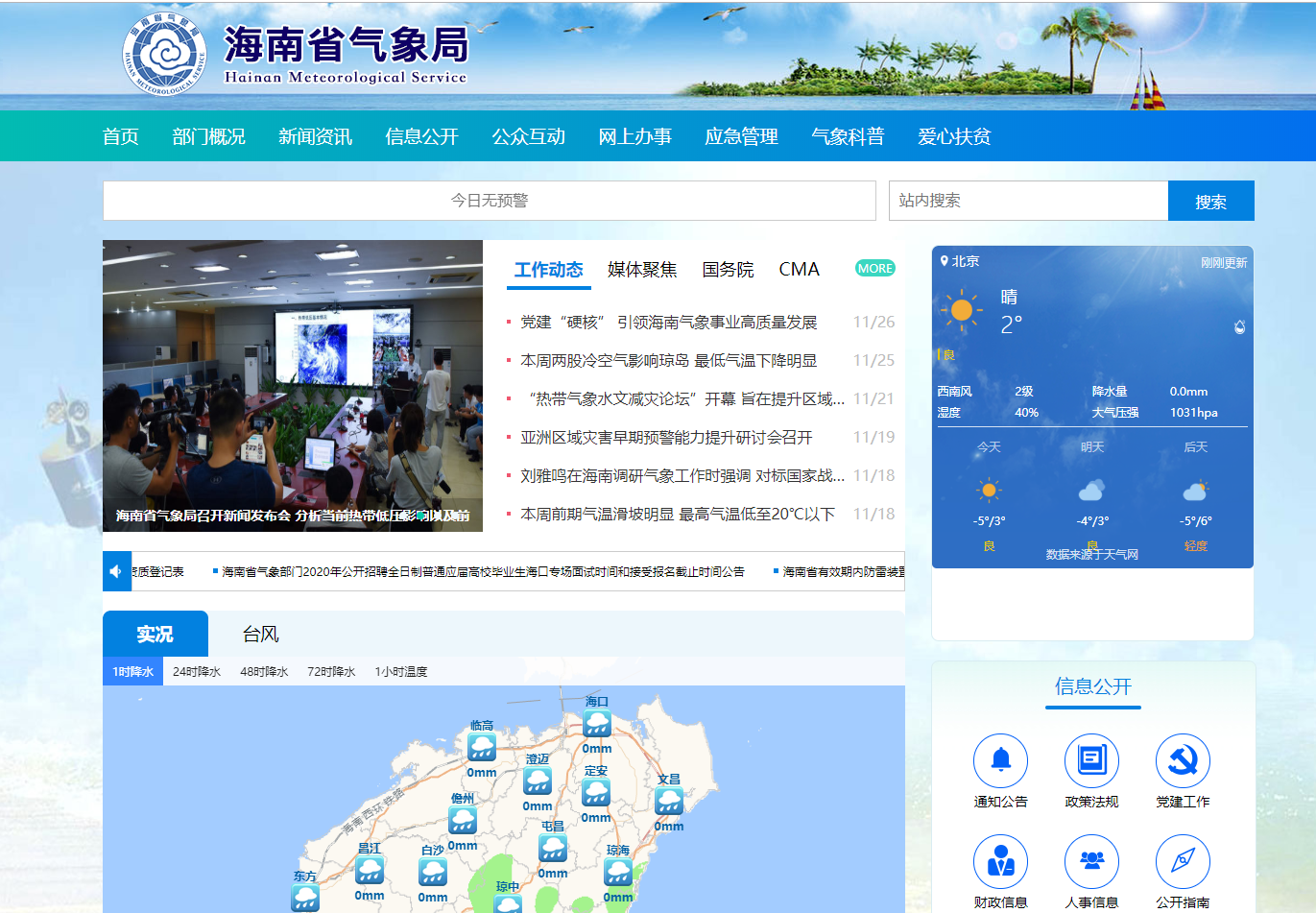Click the 海口 rain icon on the map

click(597, 724)
